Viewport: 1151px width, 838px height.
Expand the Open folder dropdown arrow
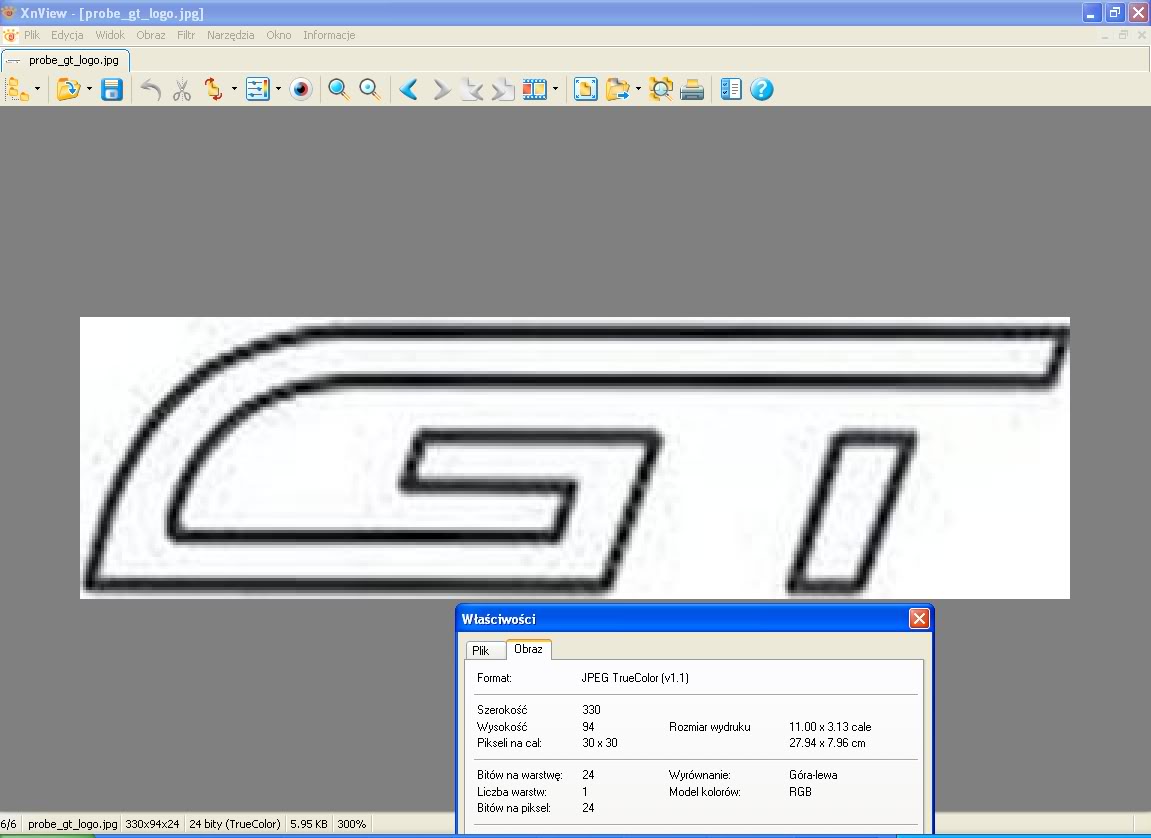(x=89, y=90)
